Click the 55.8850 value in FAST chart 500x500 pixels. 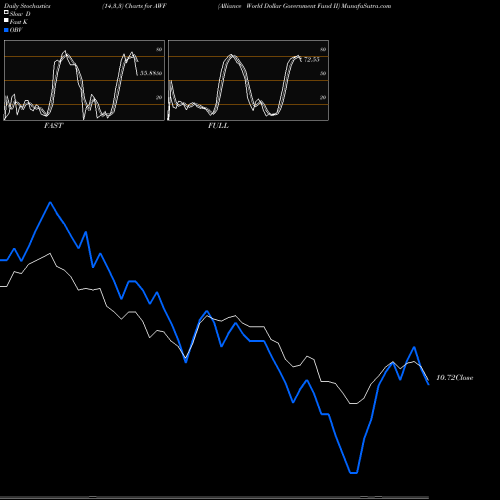click(x=151, y=73)
